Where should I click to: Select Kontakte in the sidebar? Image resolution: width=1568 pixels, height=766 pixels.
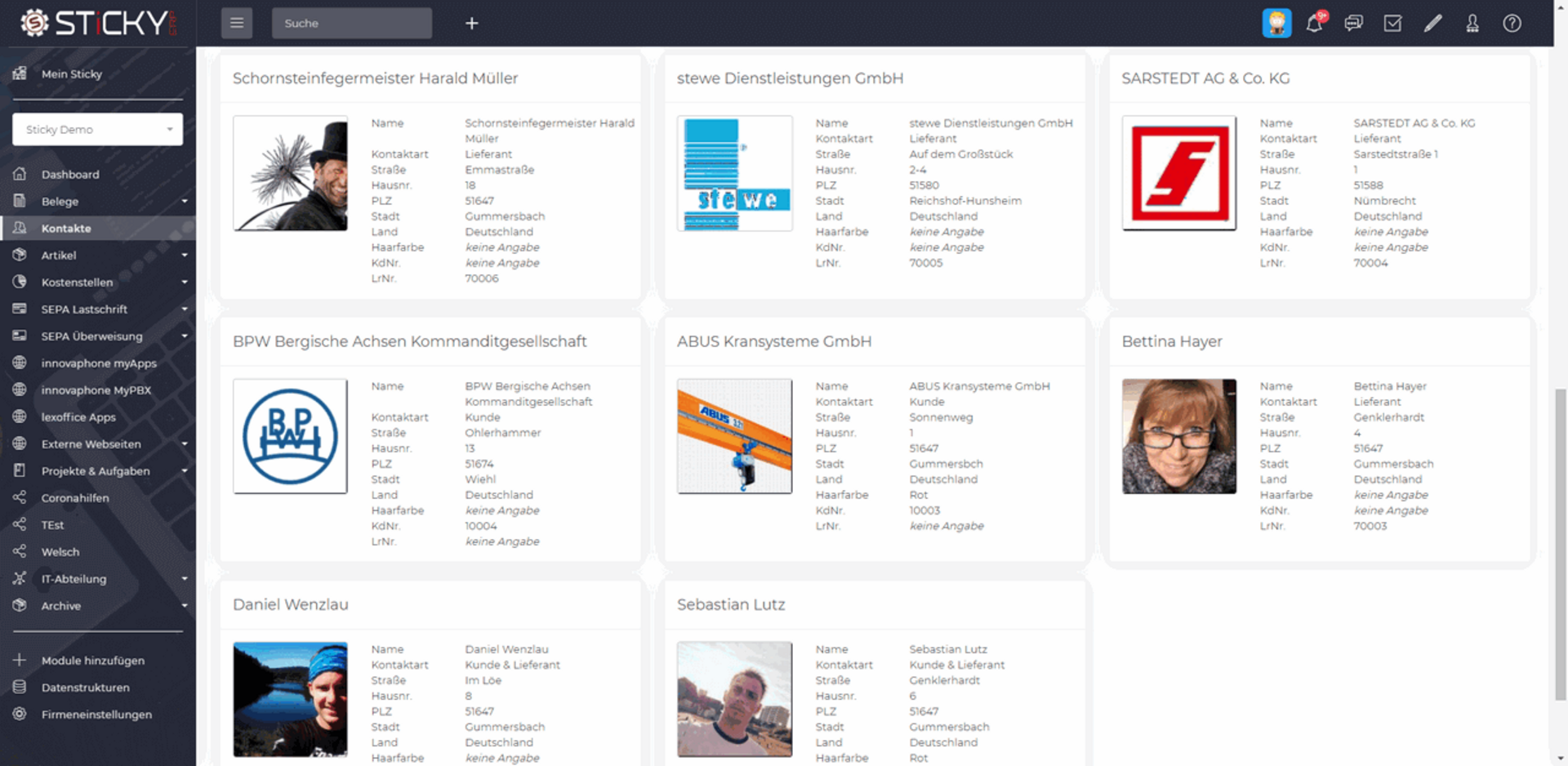(x=66, y=229)
